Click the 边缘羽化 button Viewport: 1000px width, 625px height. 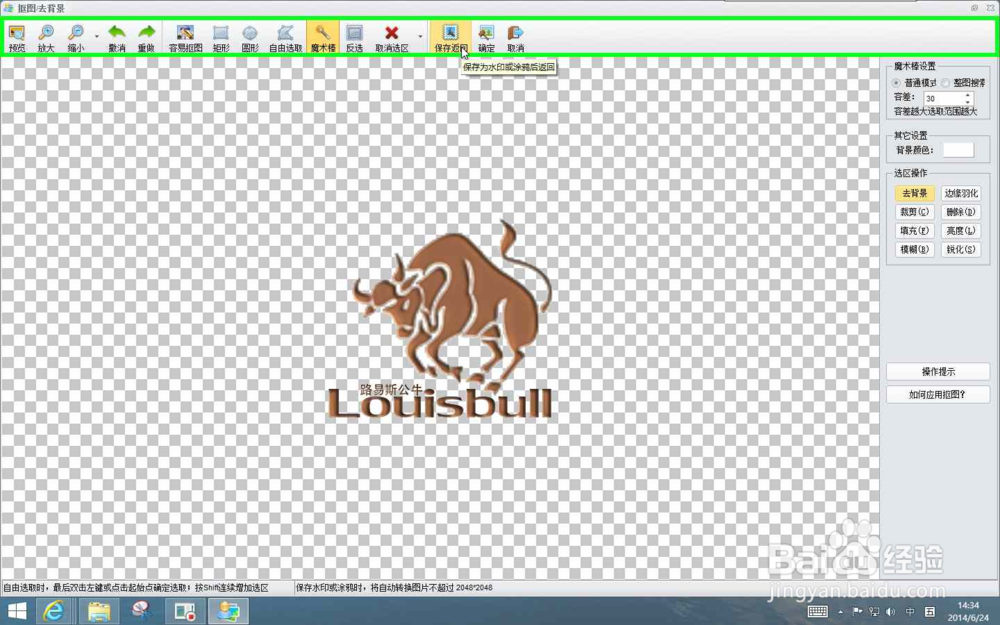(960, 193)
